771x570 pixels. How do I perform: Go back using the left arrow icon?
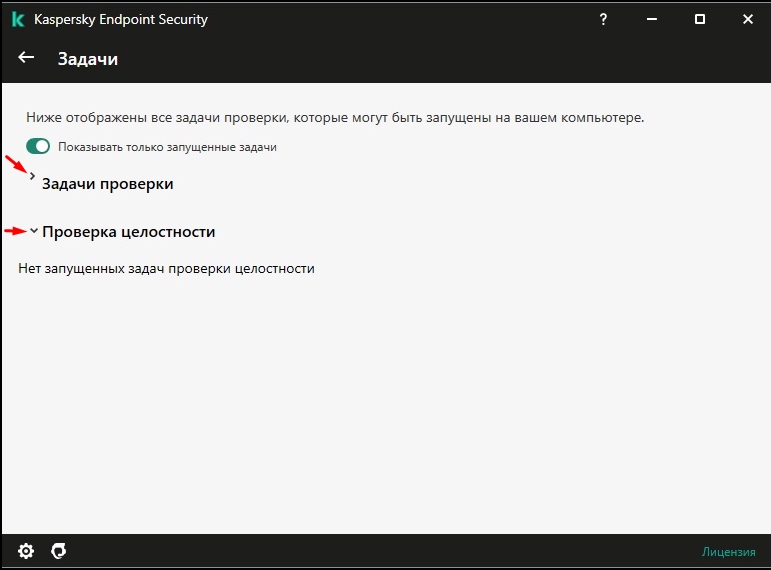(26, 58)
